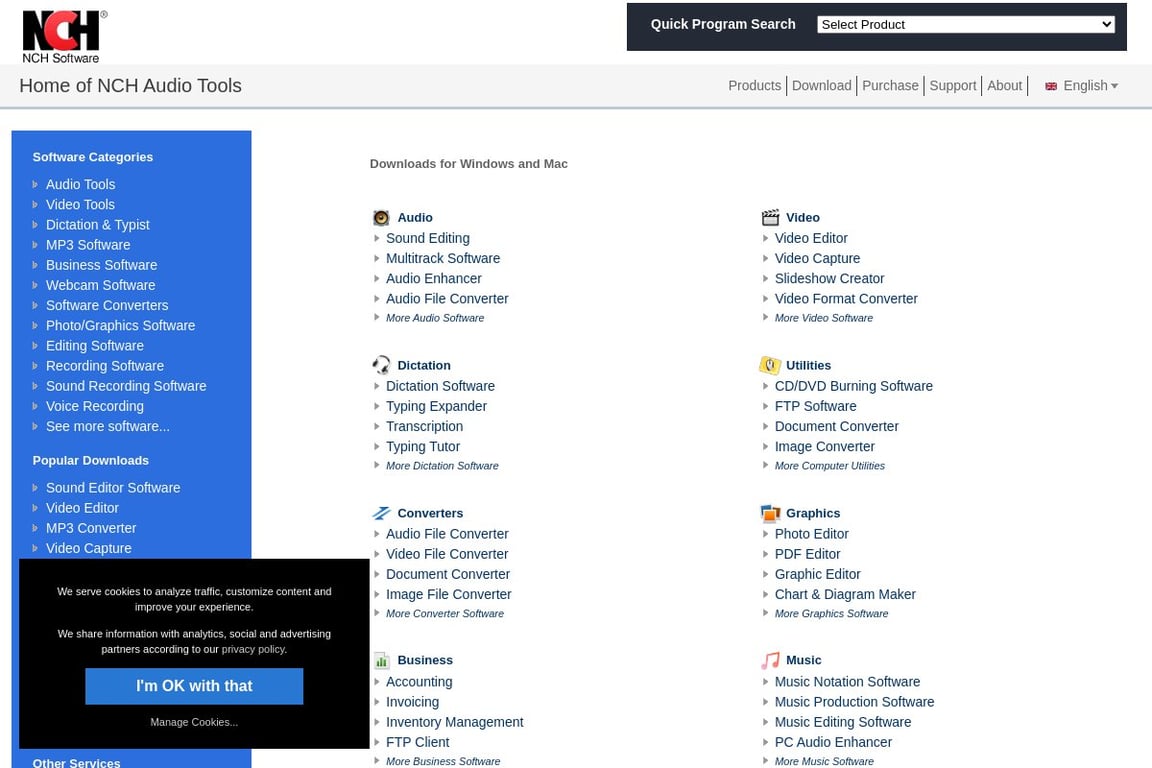Accept cookies with I'm OK with that
The width and height of the screenshot is (1152, 768).
(194, 686)
